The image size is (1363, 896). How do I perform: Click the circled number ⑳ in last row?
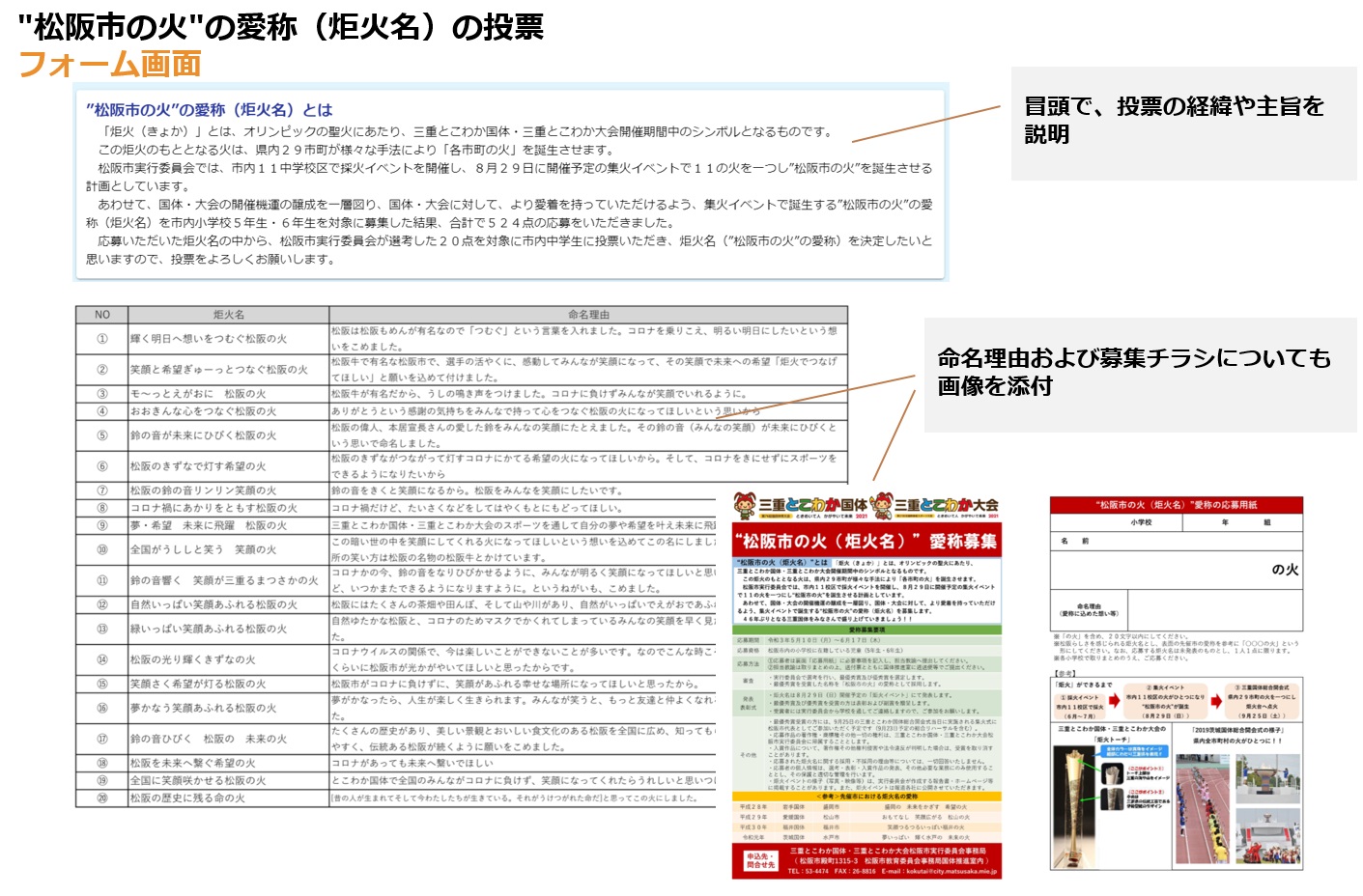101,798
